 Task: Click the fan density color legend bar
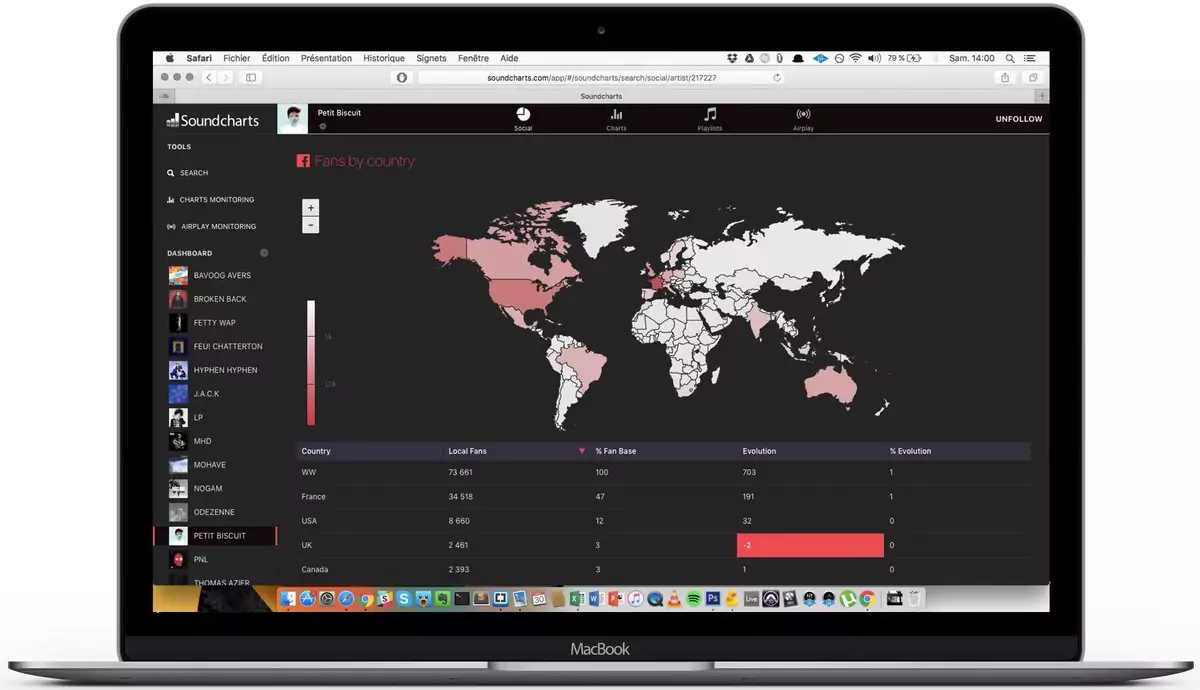click(x=311, y=362)
